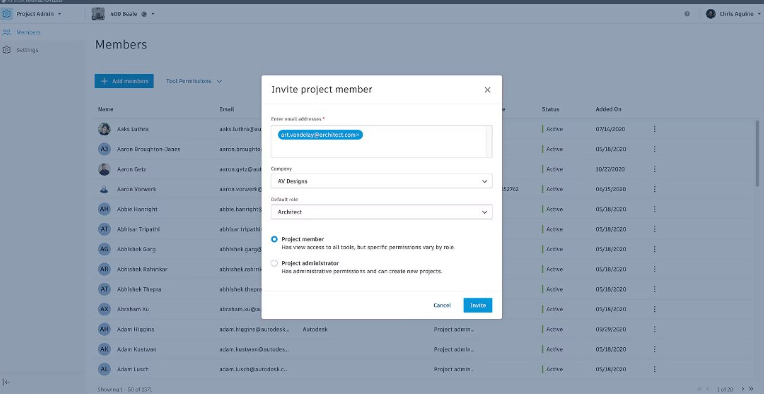Open the more menu for Abhishek Garg row
Viewport: 764px width, 394px height.
click(x=654, y=249)
